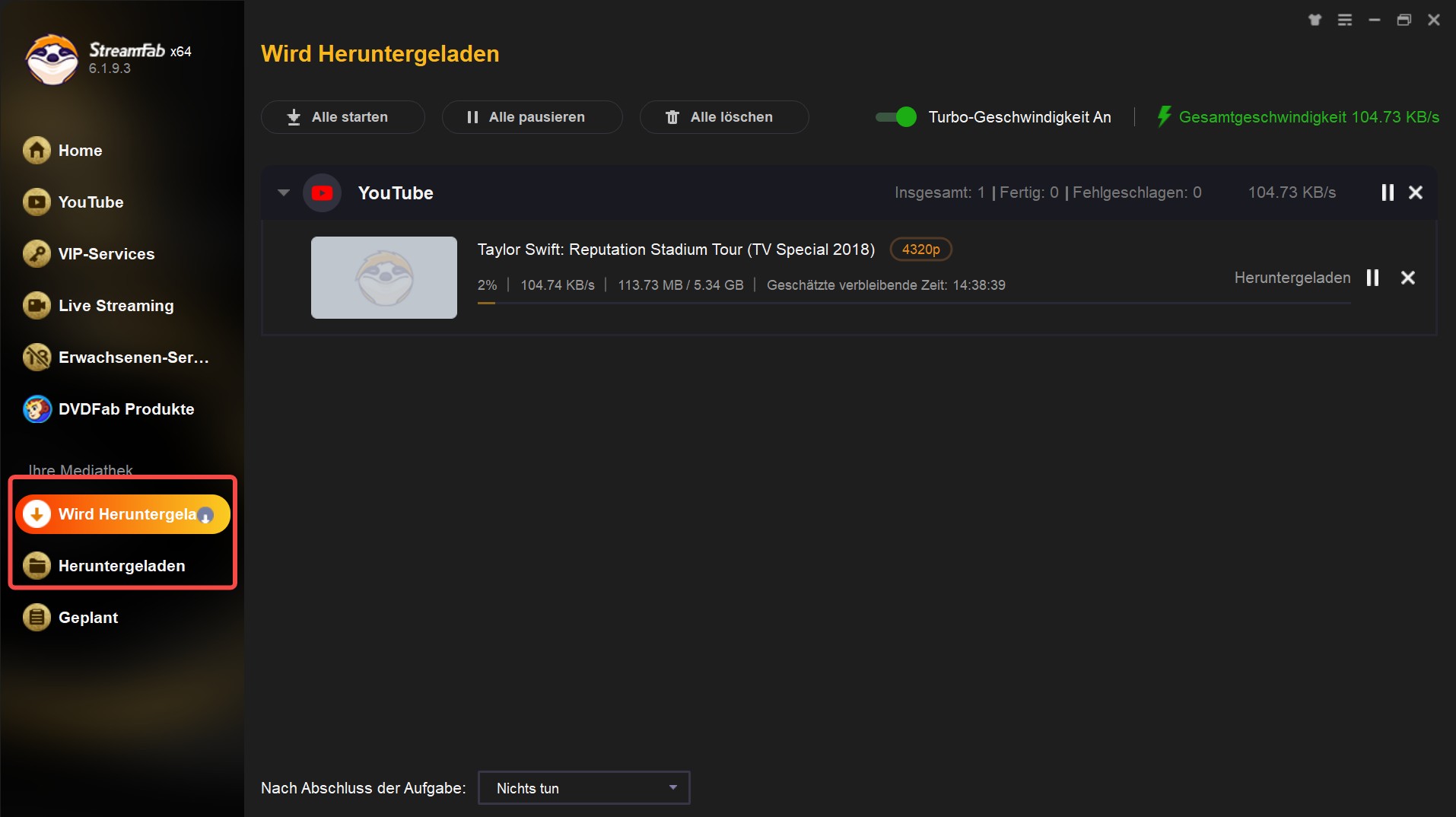Click Gesamtgeschwindigkeit 104.73 KB/s text
This screenshot has height=817, width=1456.
[1308, 117]
